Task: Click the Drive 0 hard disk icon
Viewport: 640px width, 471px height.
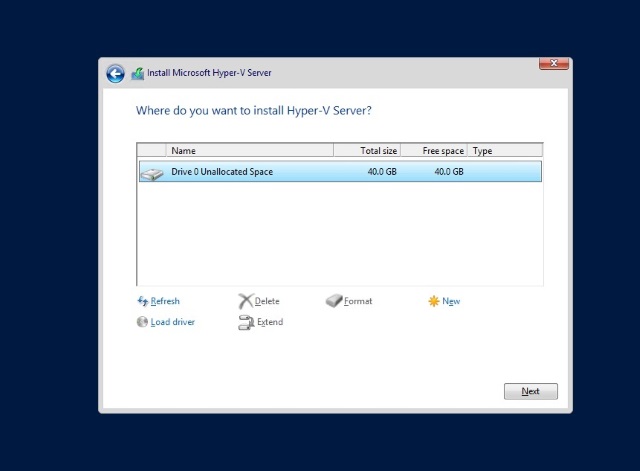Action: (x=151, y=173)
